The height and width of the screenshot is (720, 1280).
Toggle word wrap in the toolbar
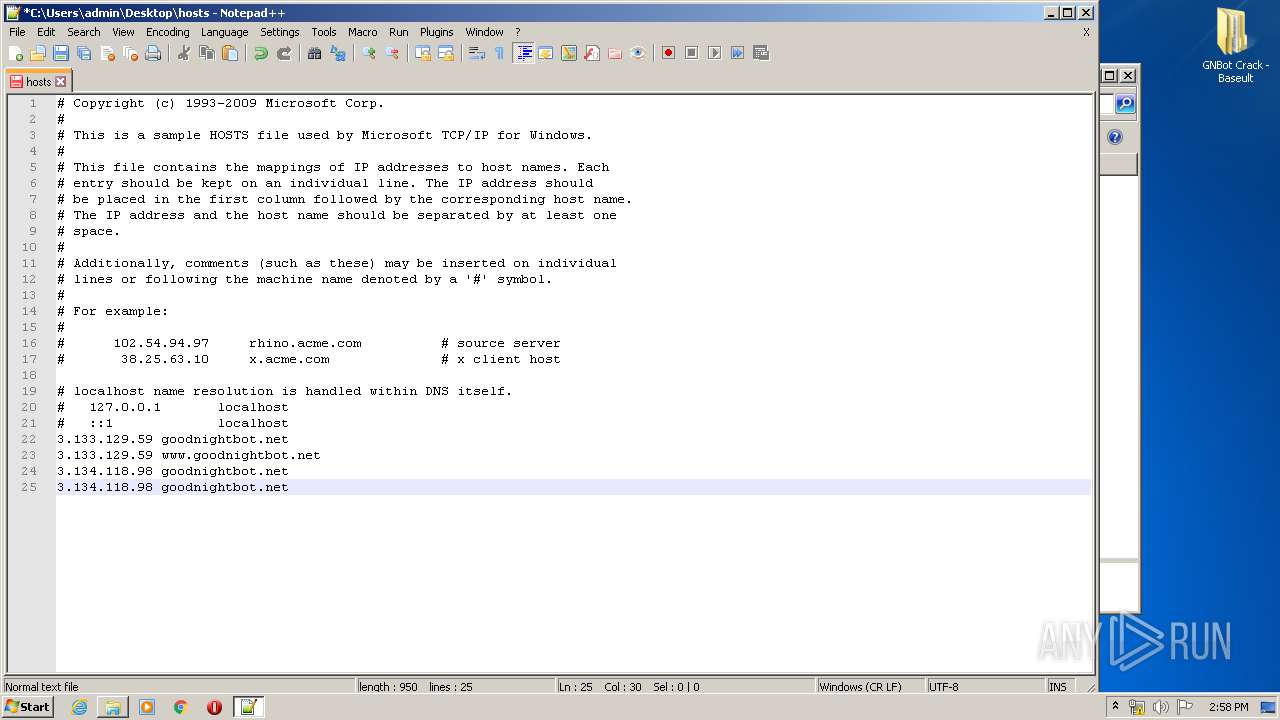coord(477,53)
